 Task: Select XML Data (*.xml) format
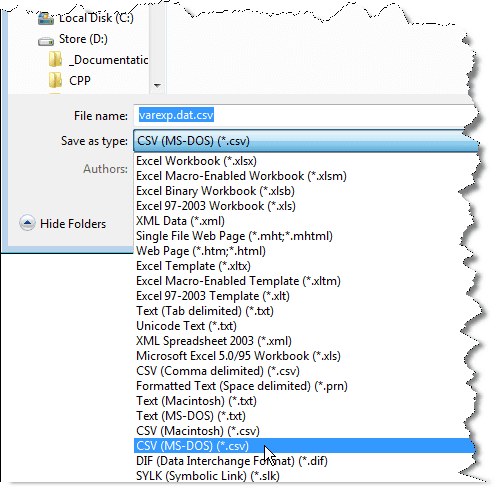click(304, 221)
